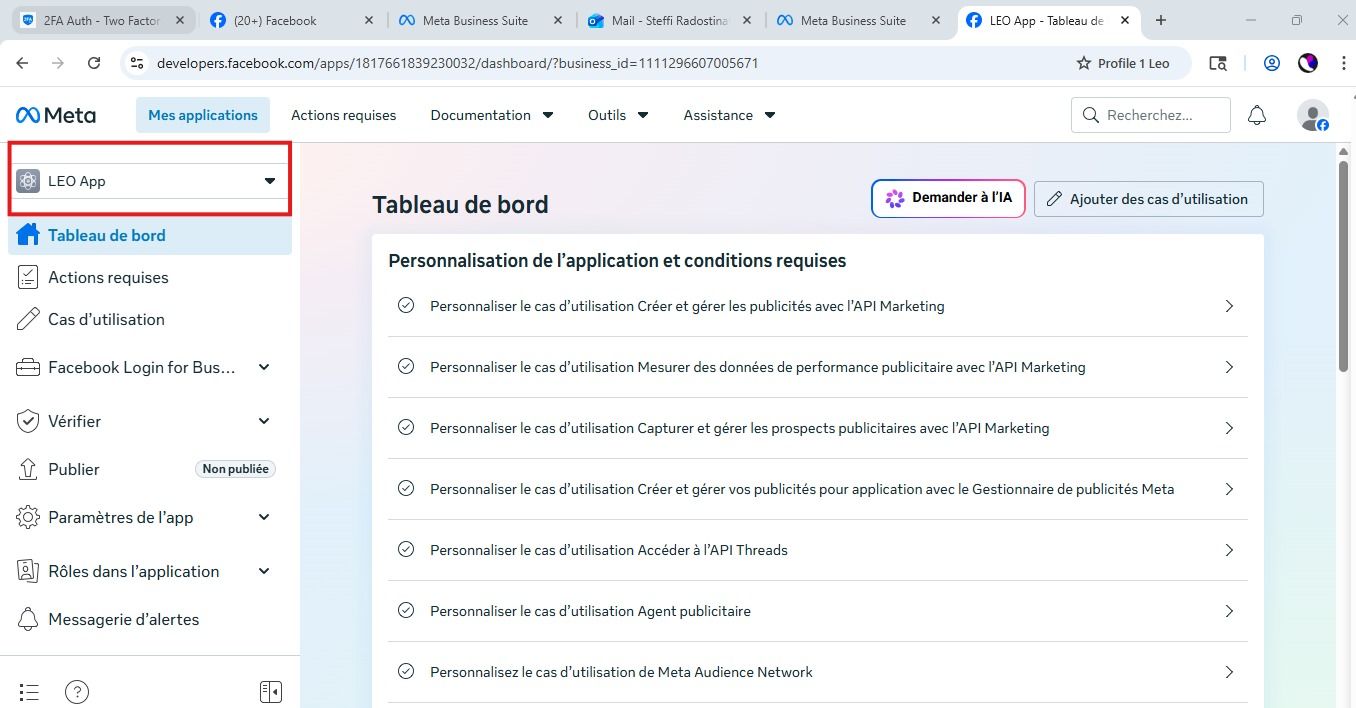The image size is (1356, 708).
Task: Expand the Assistance menu
Action: [729, 115]
